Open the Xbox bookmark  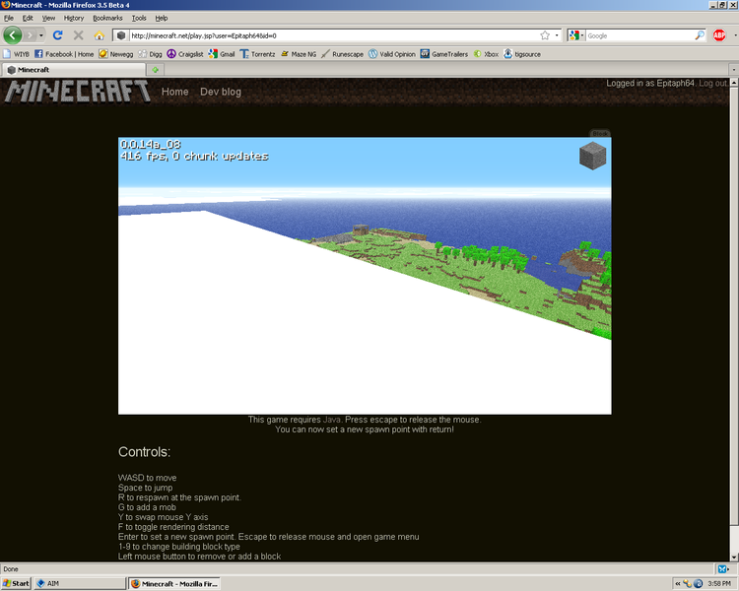486,54
